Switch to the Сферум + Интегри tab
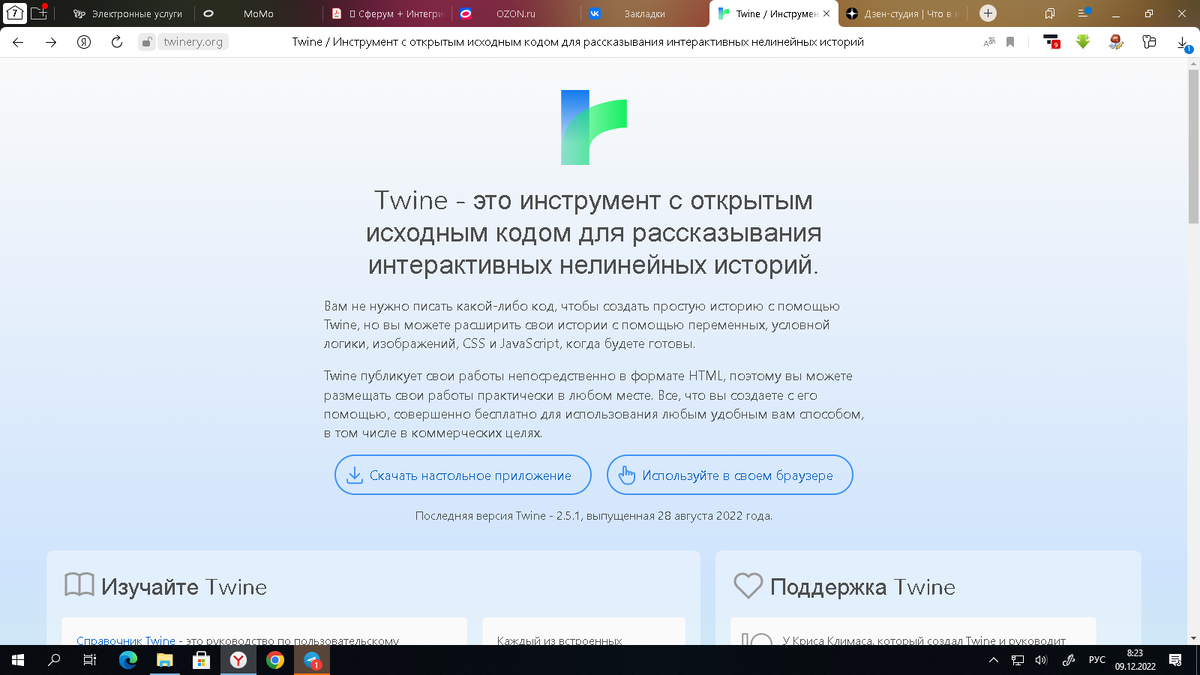 pyautogui.click(x=387, y=14)
